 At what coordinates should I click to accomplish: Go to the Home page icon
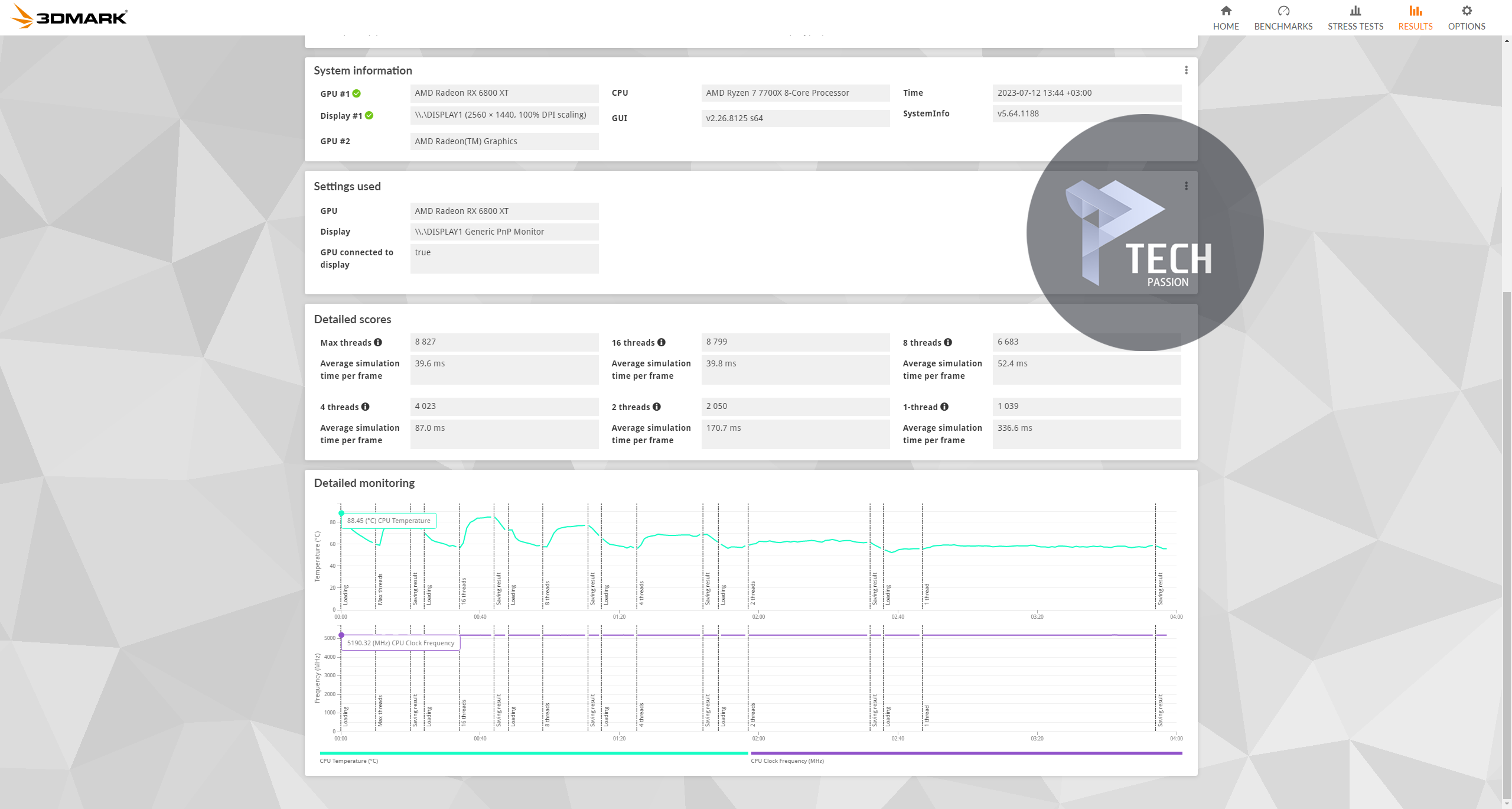[1226, 11]
